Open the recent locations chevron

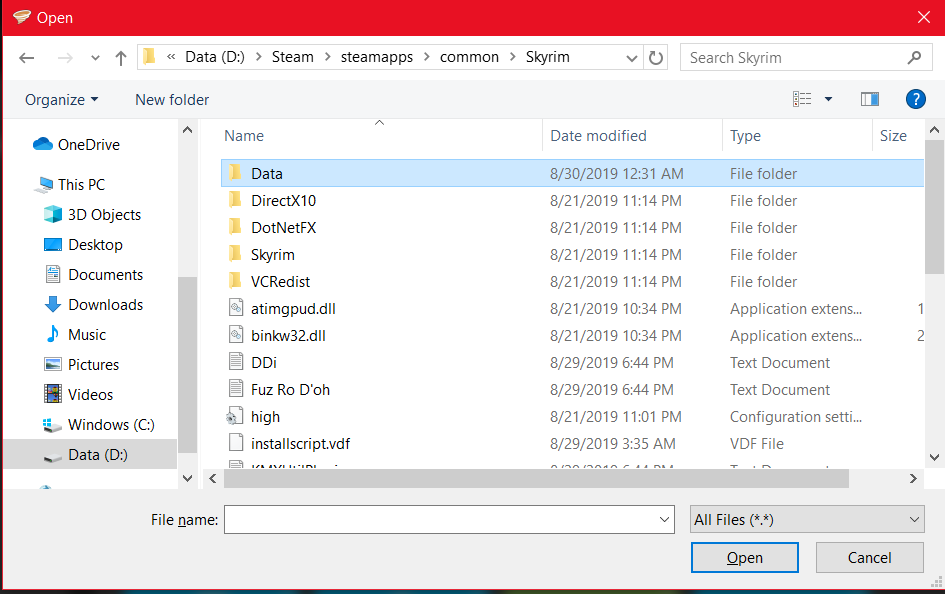coord(95,58)
